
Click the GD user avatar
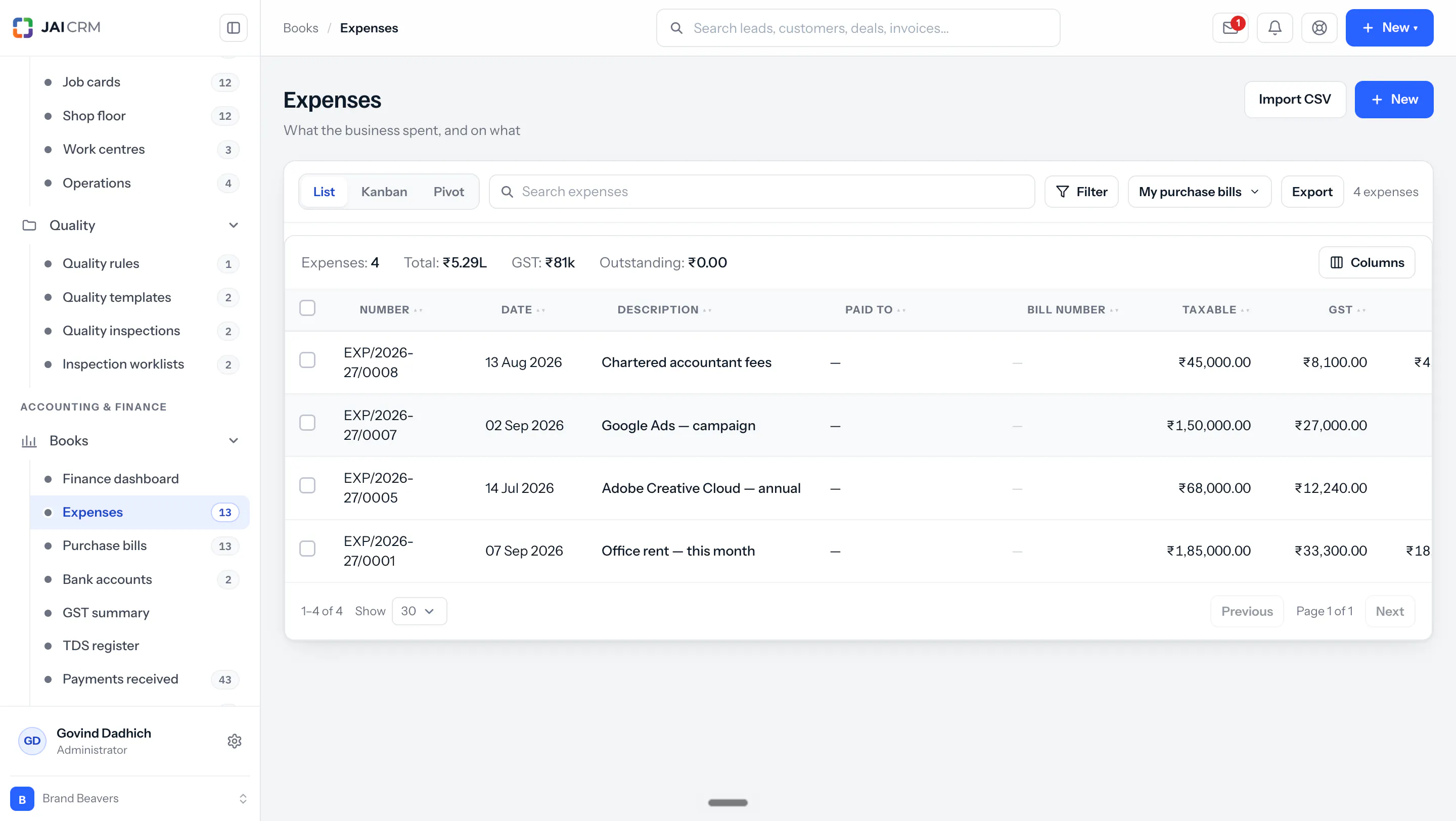coord(32,741)
